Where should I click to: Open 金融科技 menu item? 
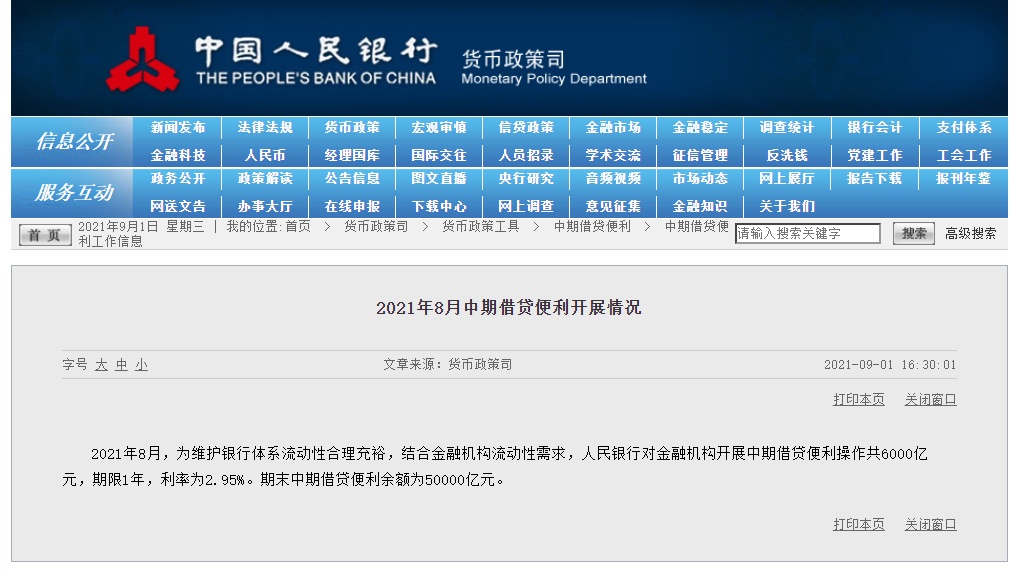pyautogui.click(x=178, y=156)
